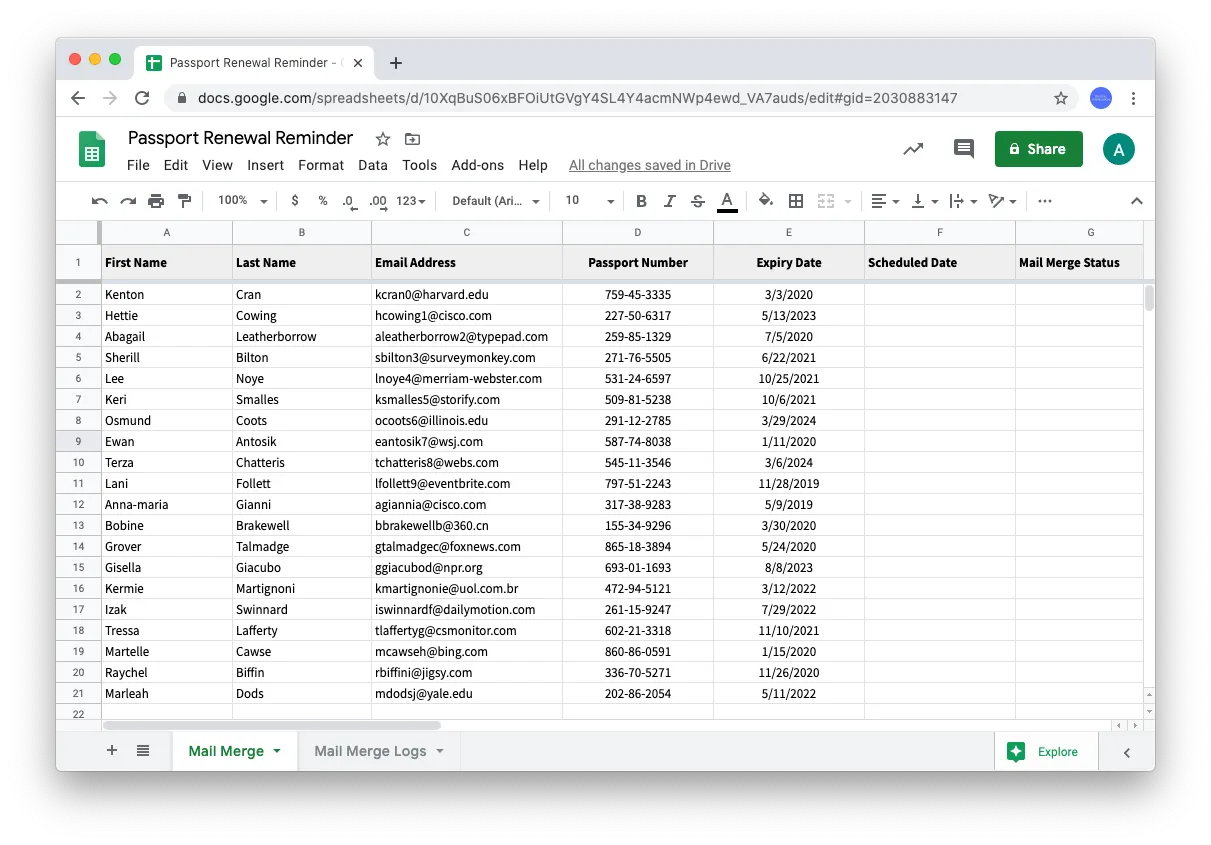The image size is (1211, 845).
Task: Open the Add-ons menu
Action: [x=477, y=165]
